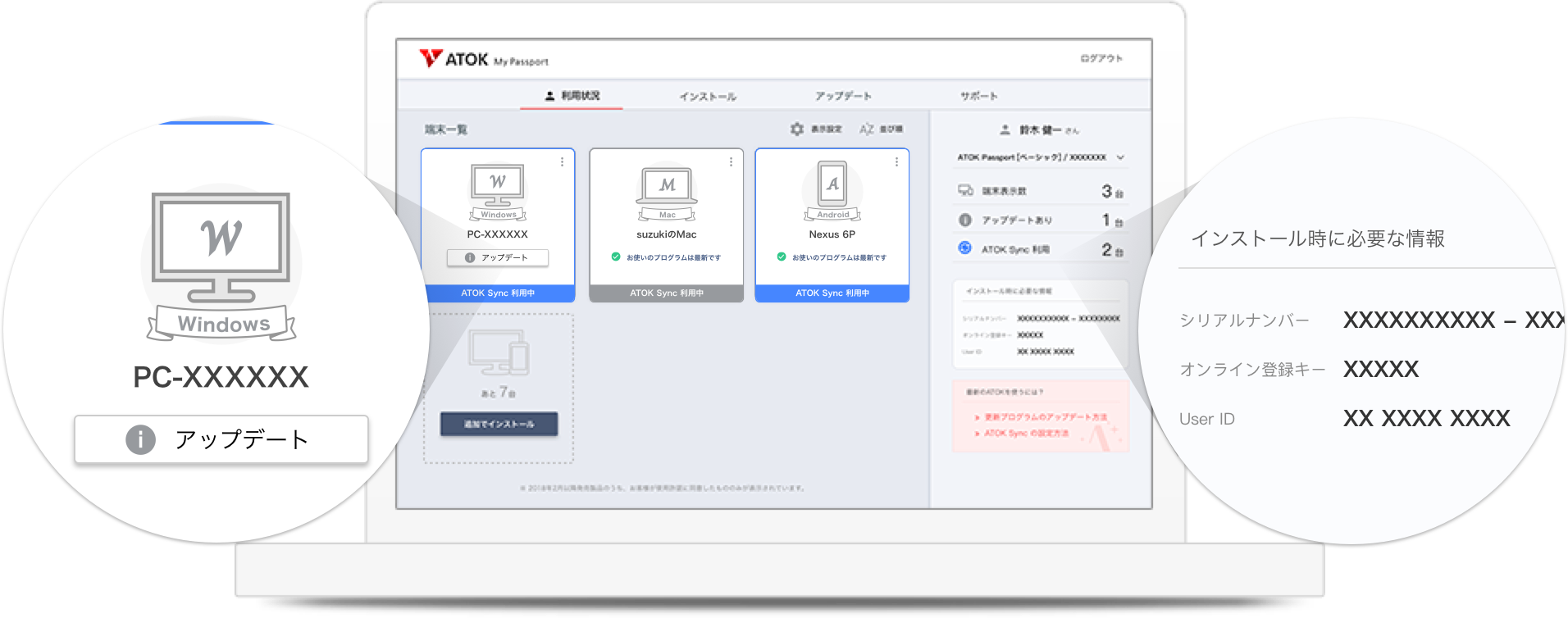
Task: Click the Mac laptop icon on the suzukiのMac card
Action: [667, 193]
